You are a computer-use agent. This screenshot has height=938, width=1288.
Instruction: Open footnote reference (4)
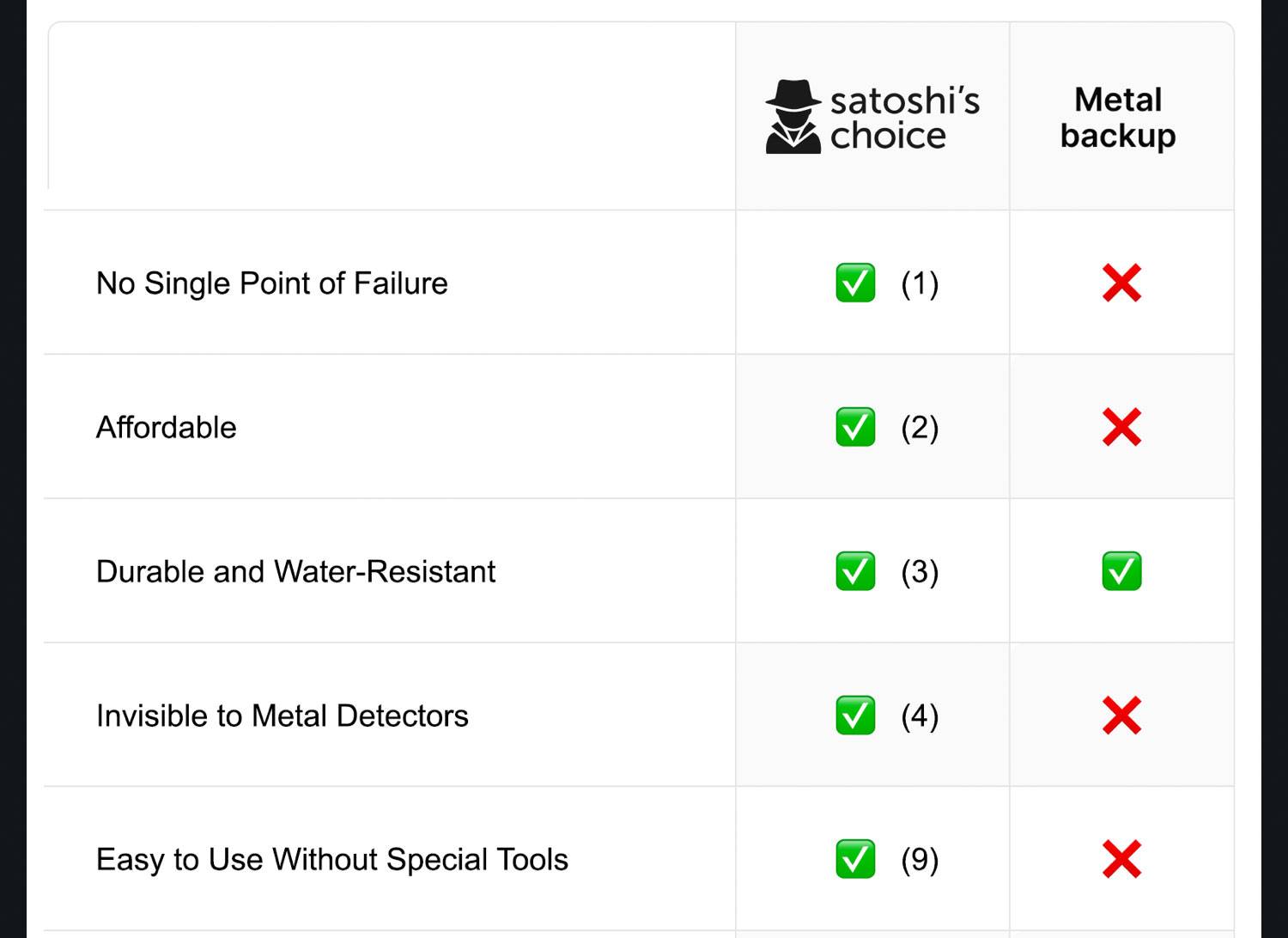(x=920, y=716)
